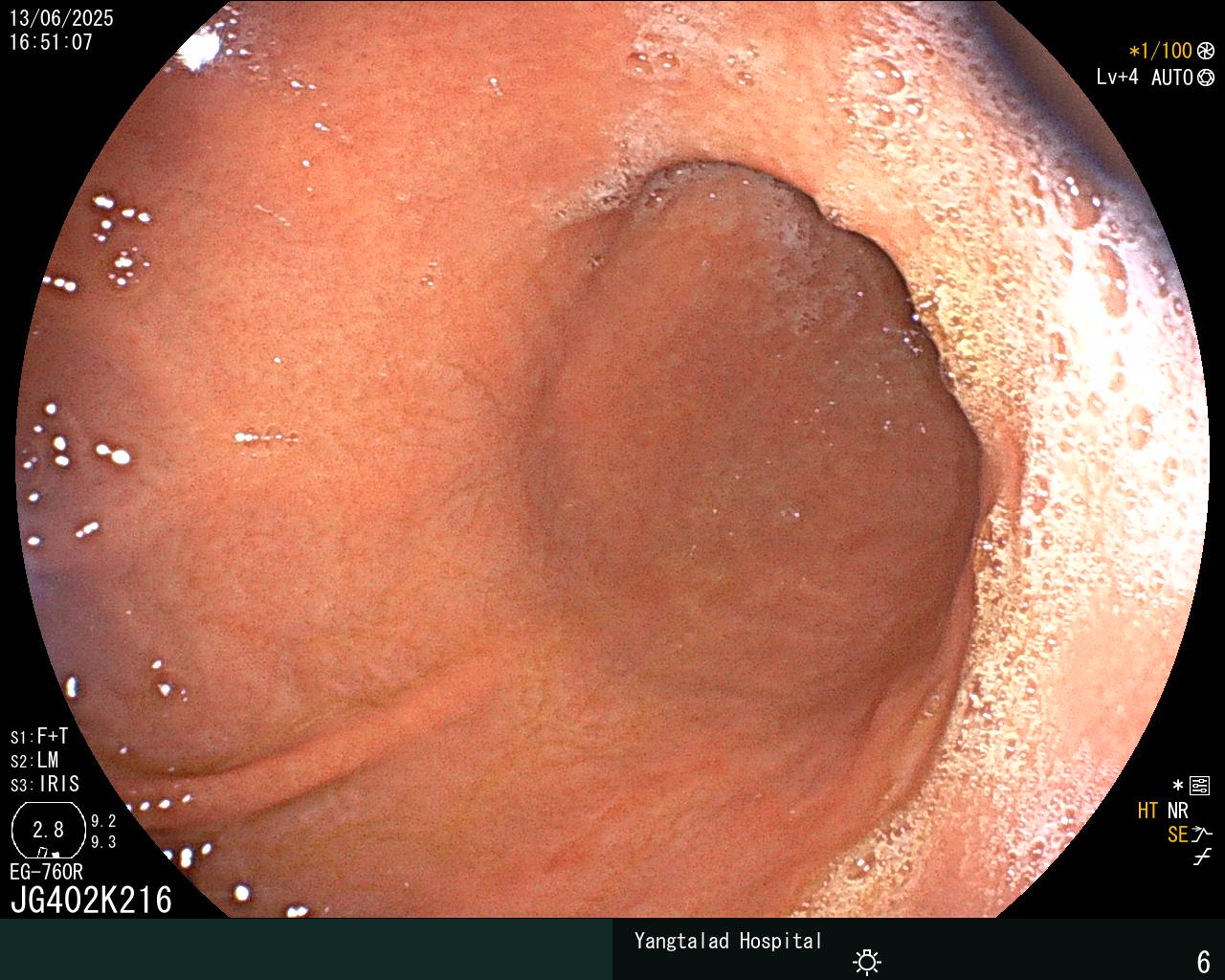
Task: Click the Lv+4 brightness level indicator
Action: (1117, 78)
